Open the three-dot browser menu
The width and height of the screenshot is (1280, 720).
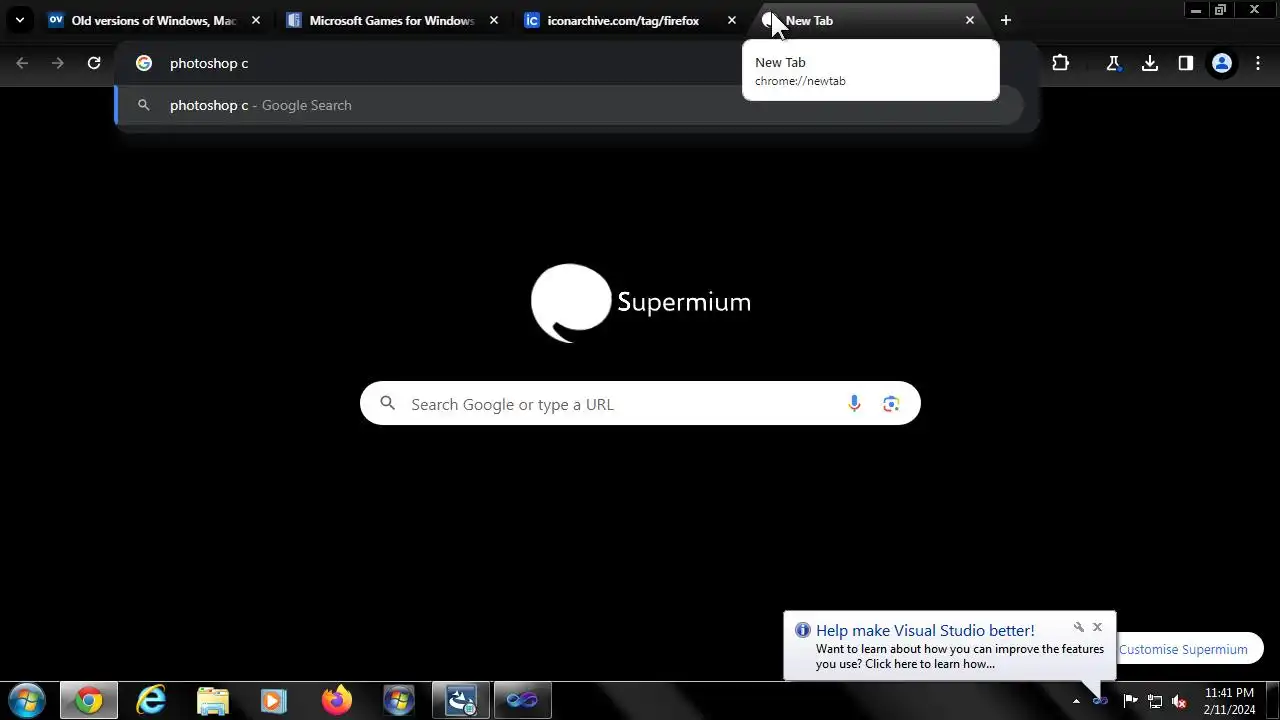1258,63
